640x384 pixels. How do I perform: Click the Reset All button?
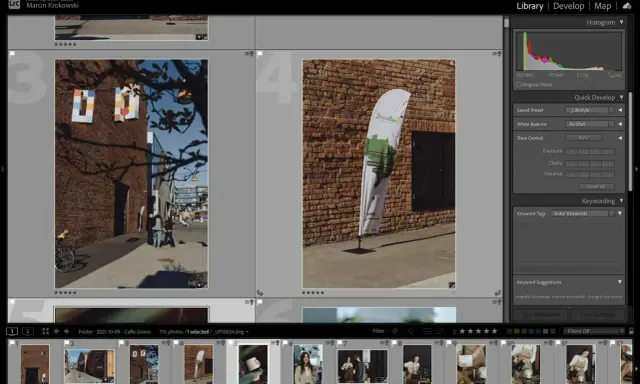[596, 186]
